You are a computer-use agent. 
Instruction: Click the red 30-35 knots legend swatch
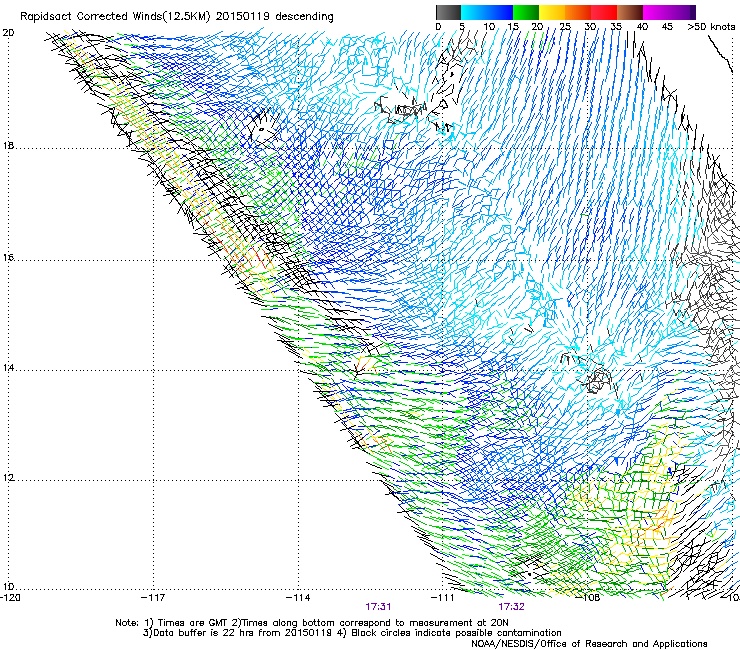click(604, 12)
